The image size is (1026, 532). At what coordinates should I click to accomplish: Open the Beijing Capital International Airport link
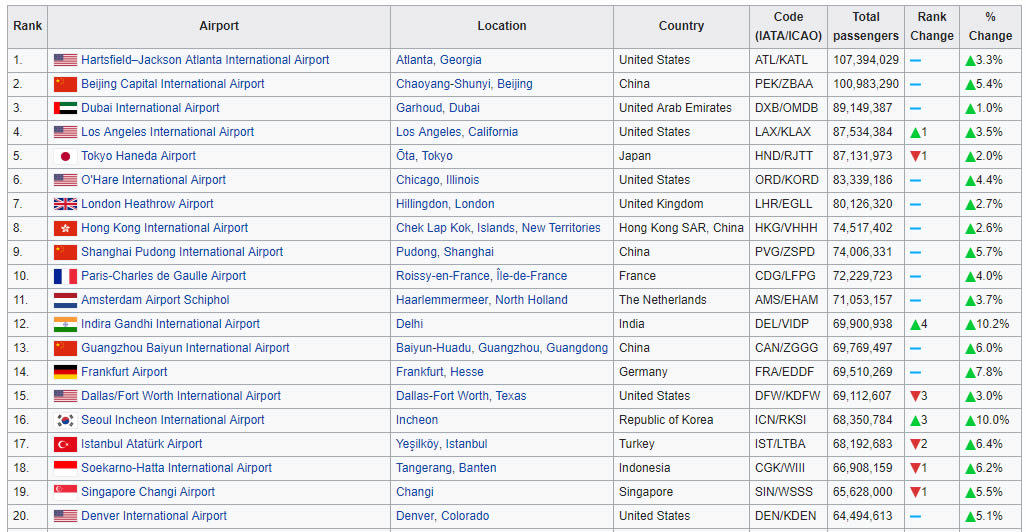(172, 84)
